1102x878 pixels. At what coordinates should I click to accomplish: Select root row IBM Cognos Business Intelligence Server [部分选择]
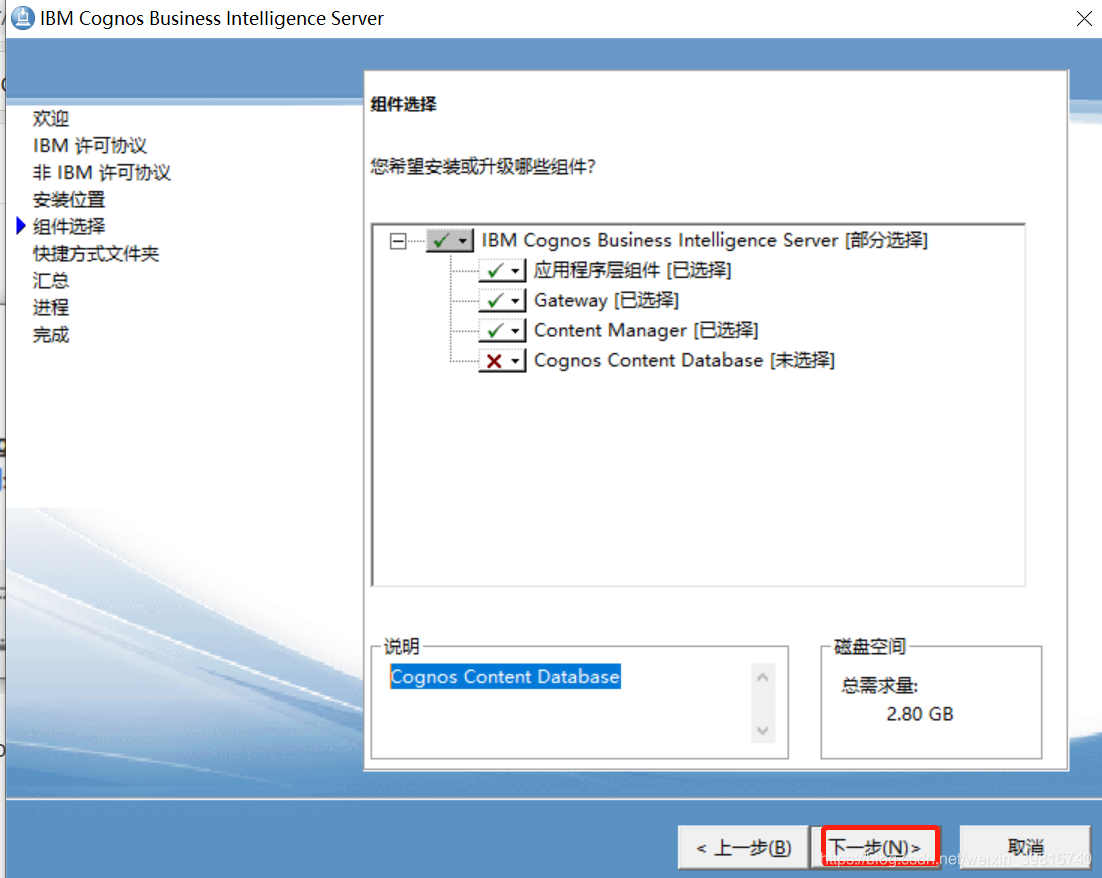tap(704, 240)
